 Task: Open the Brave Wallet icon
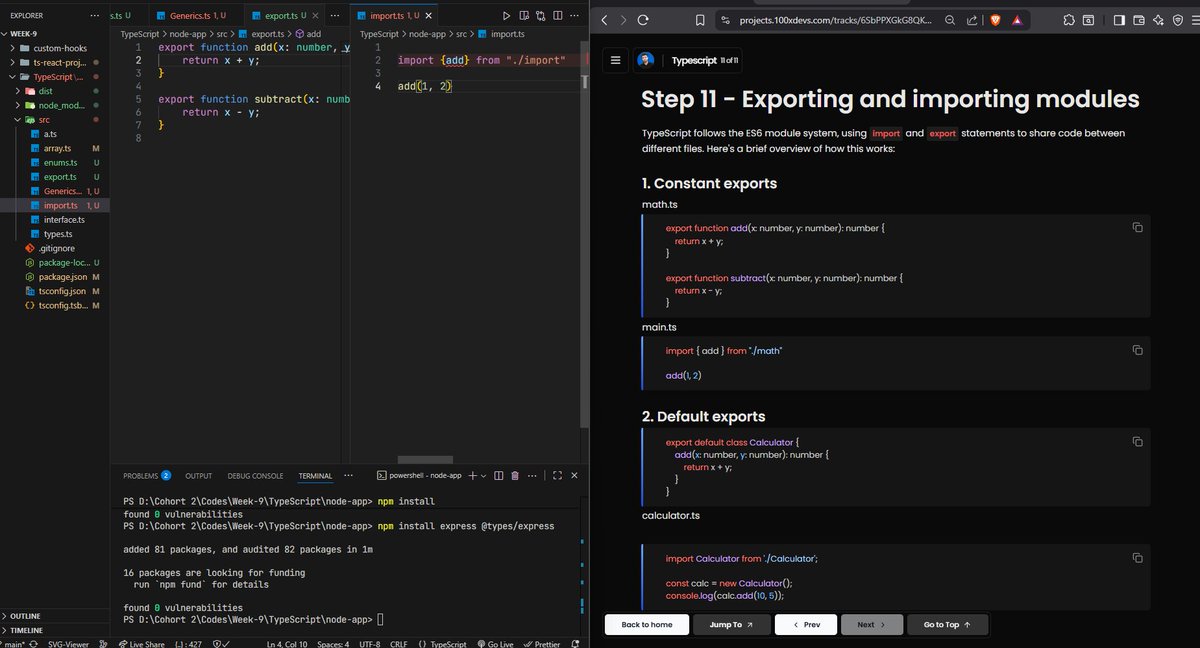(1139, 20)
